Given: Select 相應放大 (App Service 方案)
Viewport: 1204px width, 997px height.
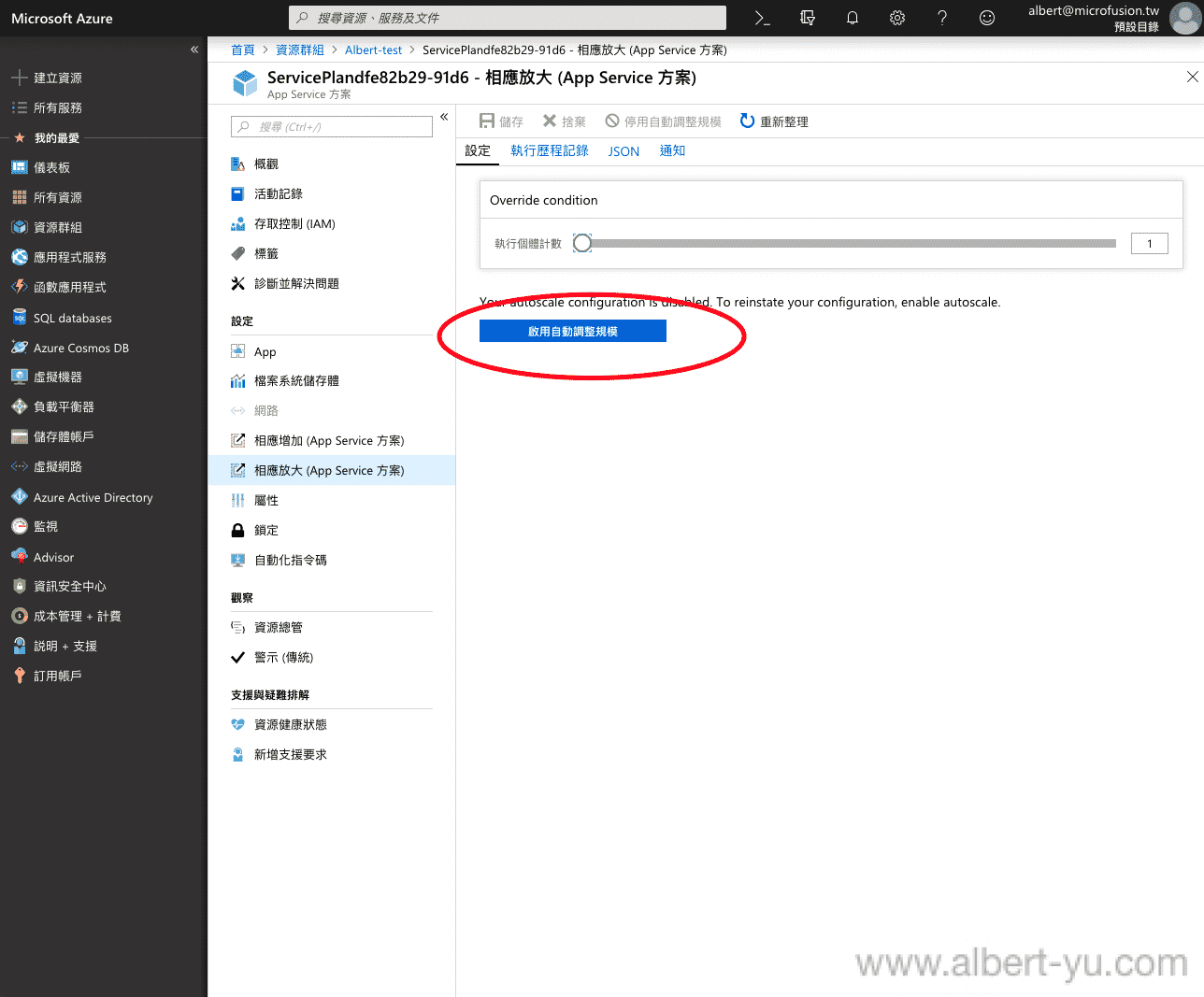Looking at the screenshot, I should [x=332, y=470].
